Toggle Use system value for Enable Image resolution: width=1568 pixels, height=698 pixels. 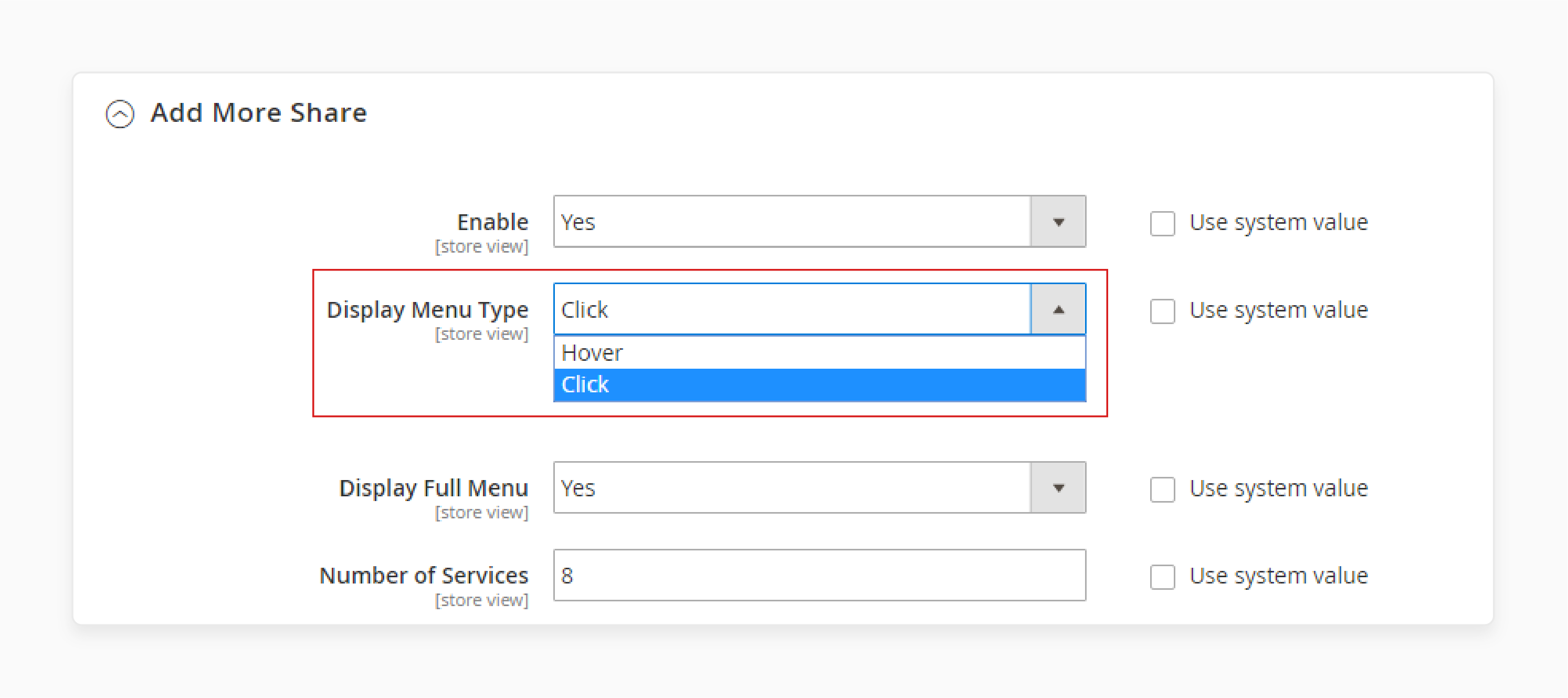pyautogui.click(x=1162, y=223)
